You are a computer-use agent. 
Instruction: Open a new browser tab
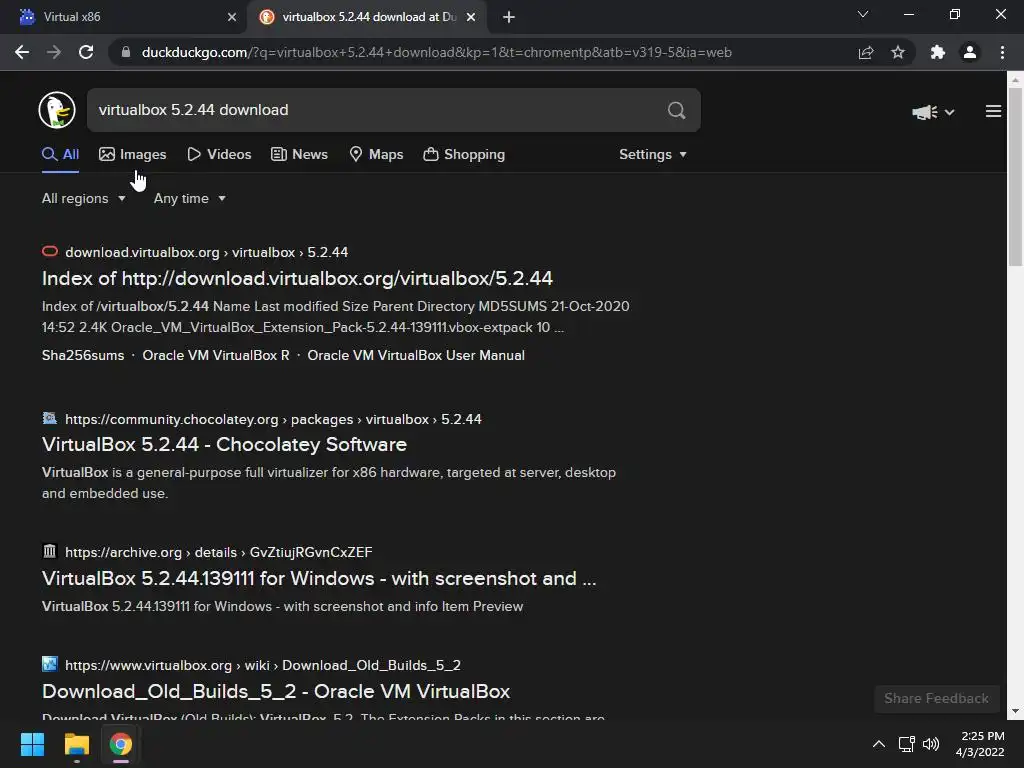pyautogui.click(x=509, y=17)
